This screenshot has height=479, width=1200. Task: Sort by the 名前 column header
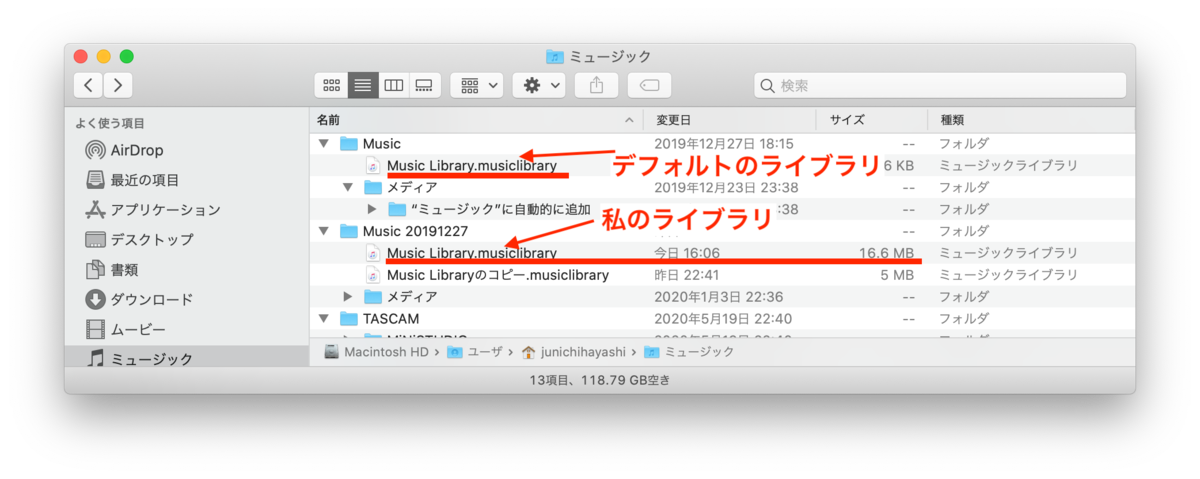tap(476, 120)
